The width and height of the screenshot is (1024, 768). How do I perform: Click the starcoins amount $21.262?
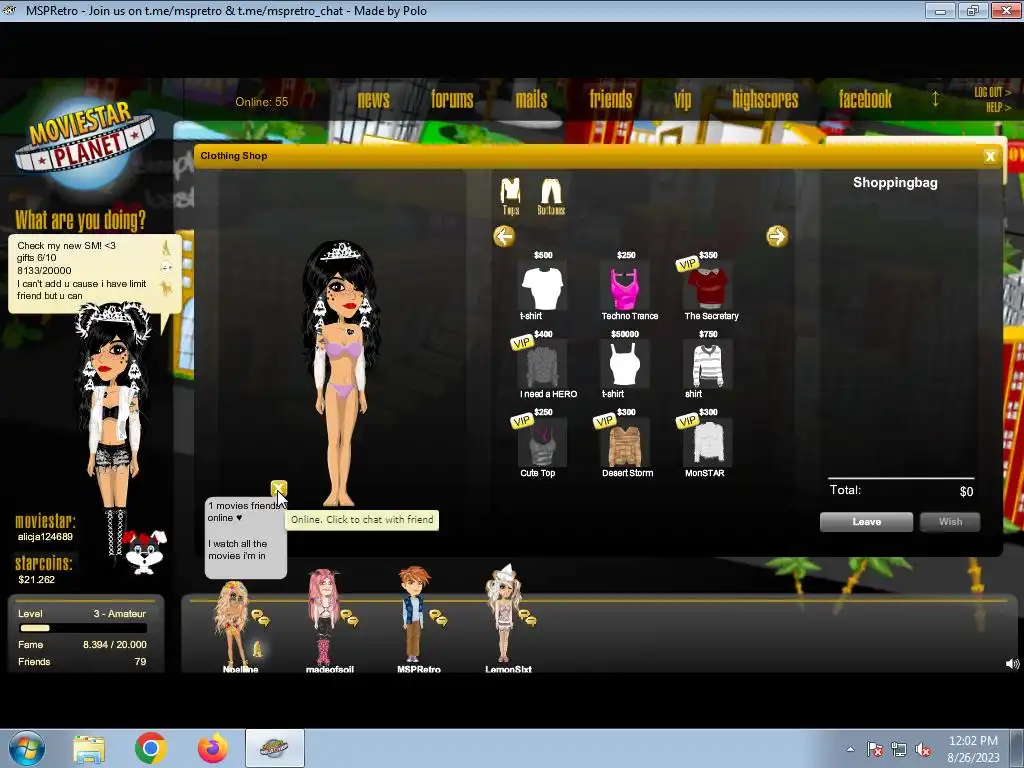tap(37, 579)
